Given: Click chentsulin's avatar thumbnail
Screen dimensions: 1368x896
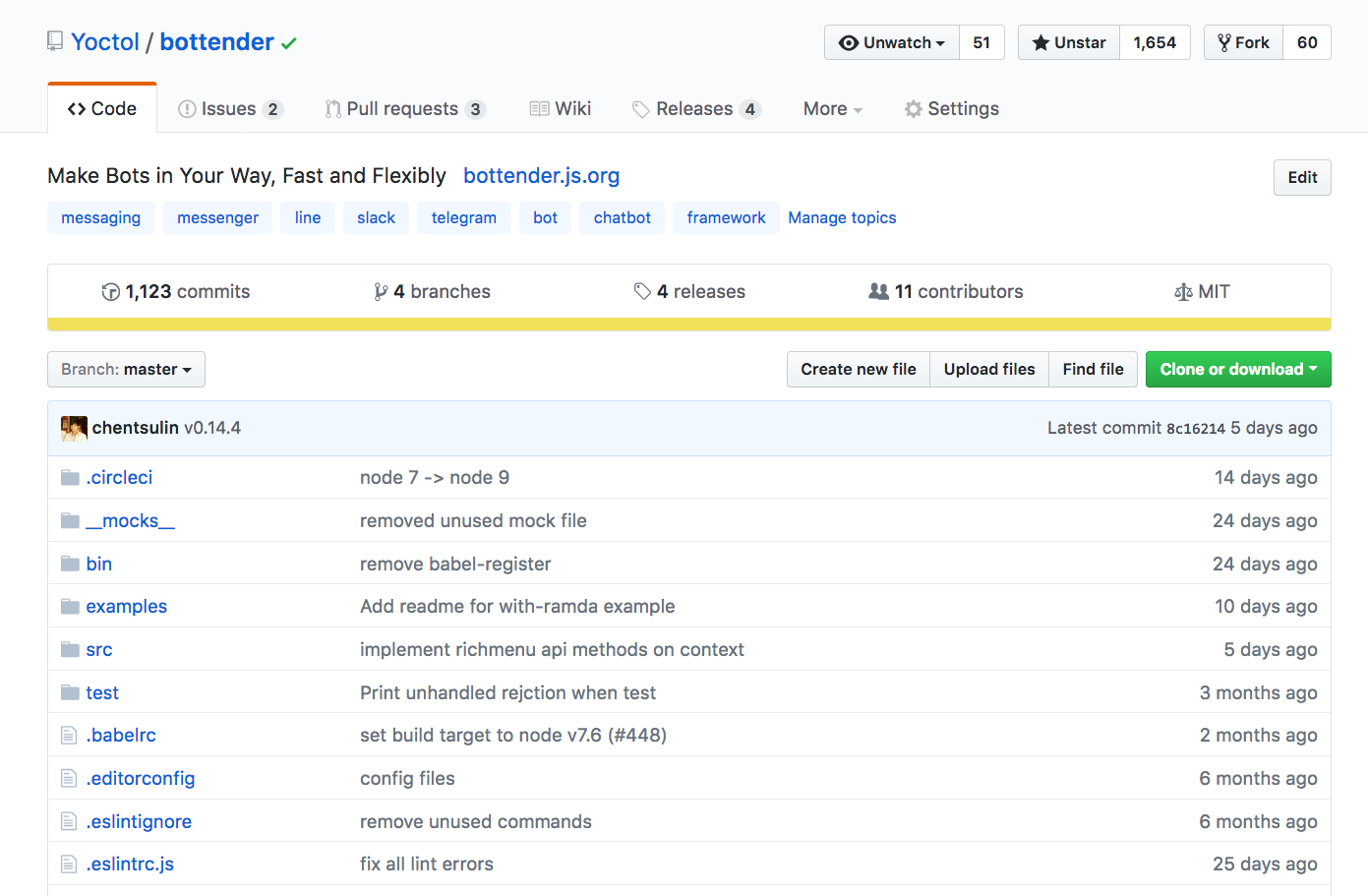Looking at the screenshot, I should pyautogui.click(x=74, y=428).
